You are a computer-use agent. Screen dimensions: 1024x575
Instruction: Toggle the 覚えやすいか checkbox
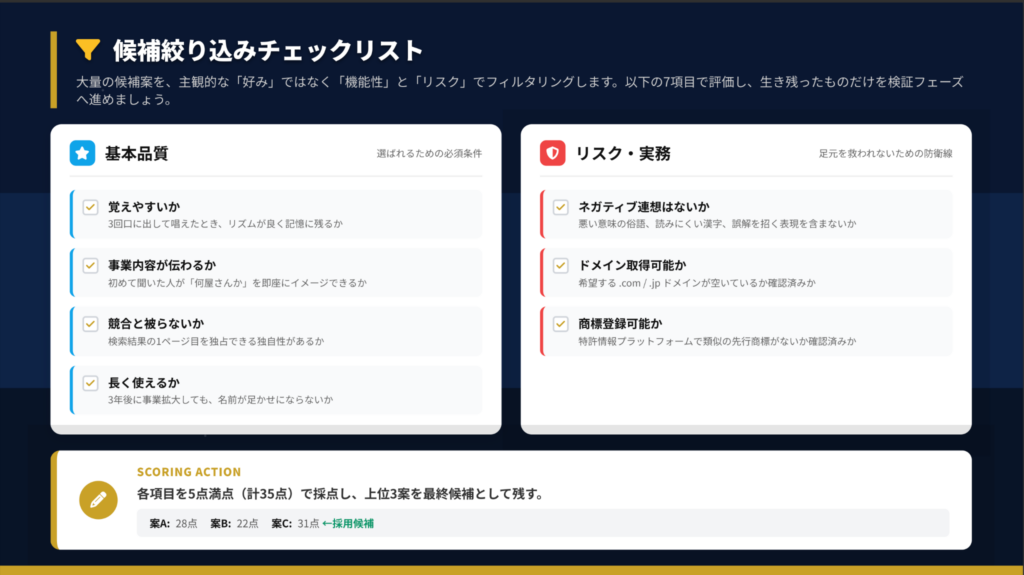91,207
